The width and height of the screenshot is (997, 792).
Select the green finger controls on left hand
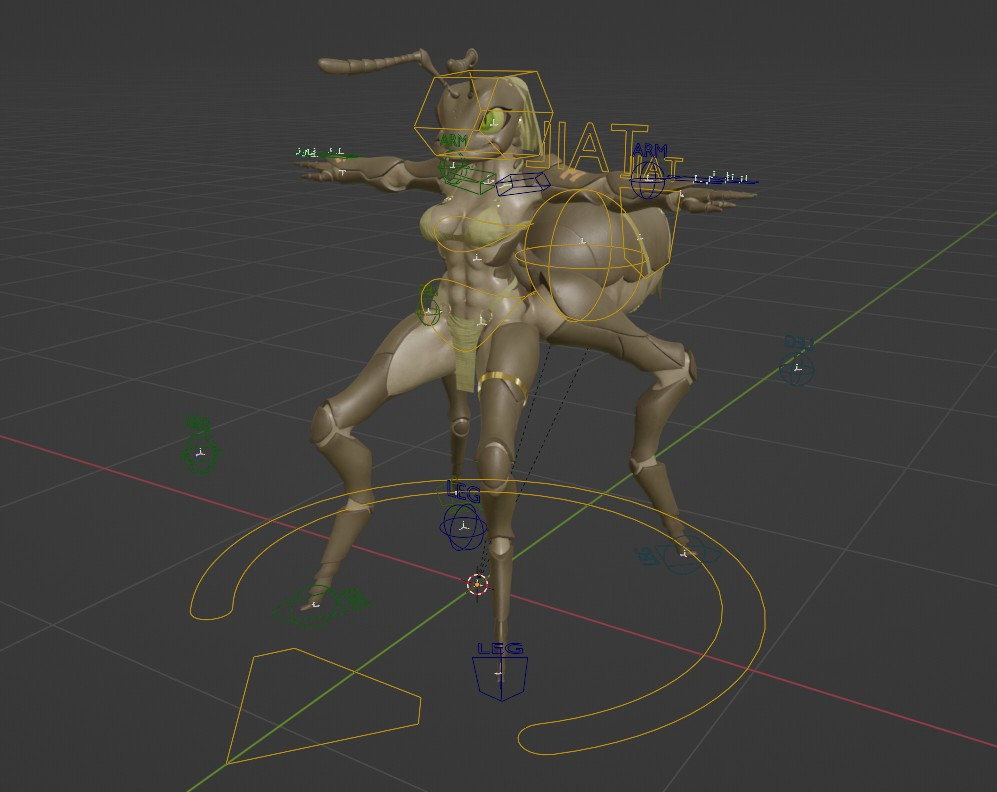[322, 153]
